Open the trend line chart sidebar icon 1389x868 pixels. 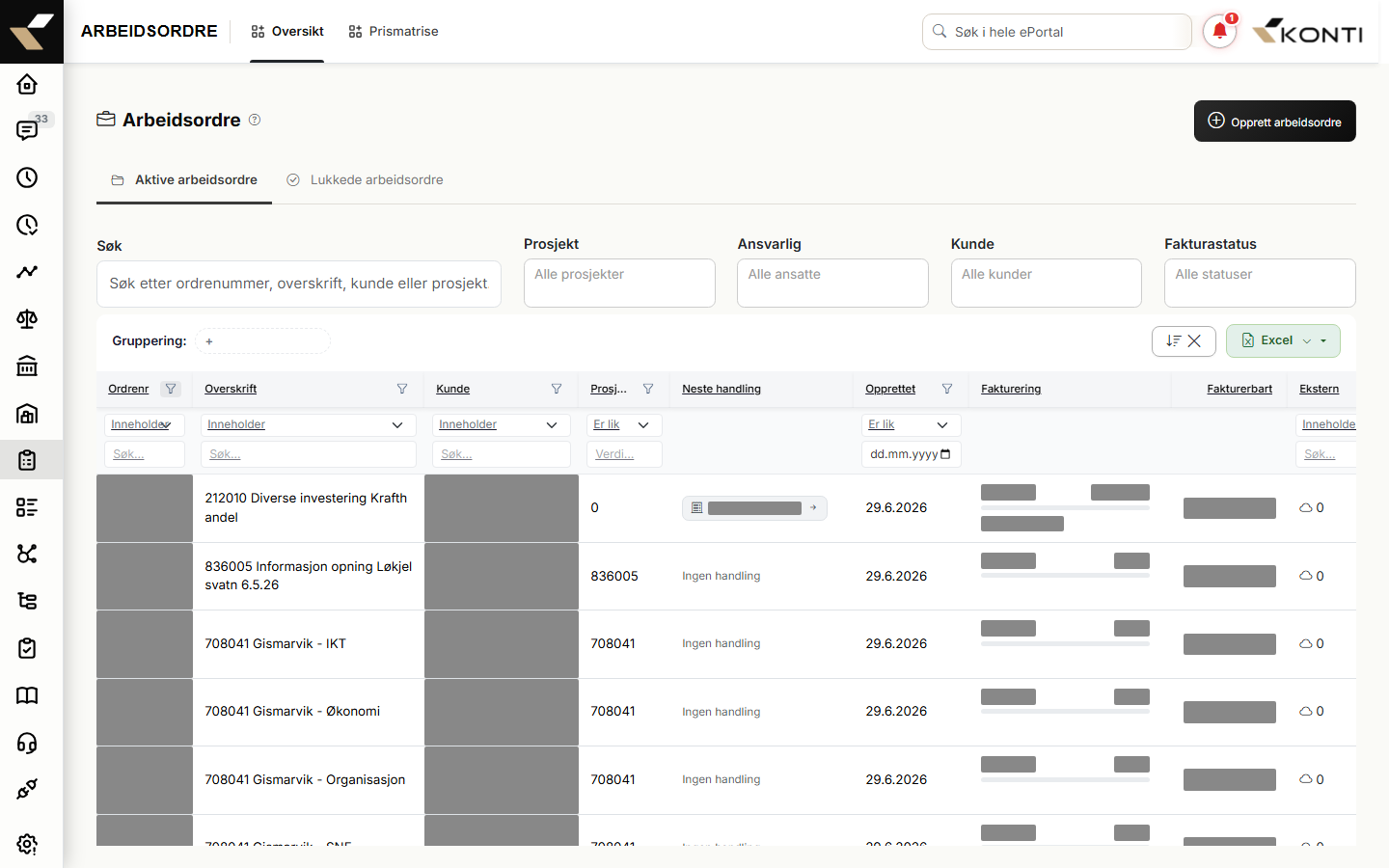click(x=27, y=272)
